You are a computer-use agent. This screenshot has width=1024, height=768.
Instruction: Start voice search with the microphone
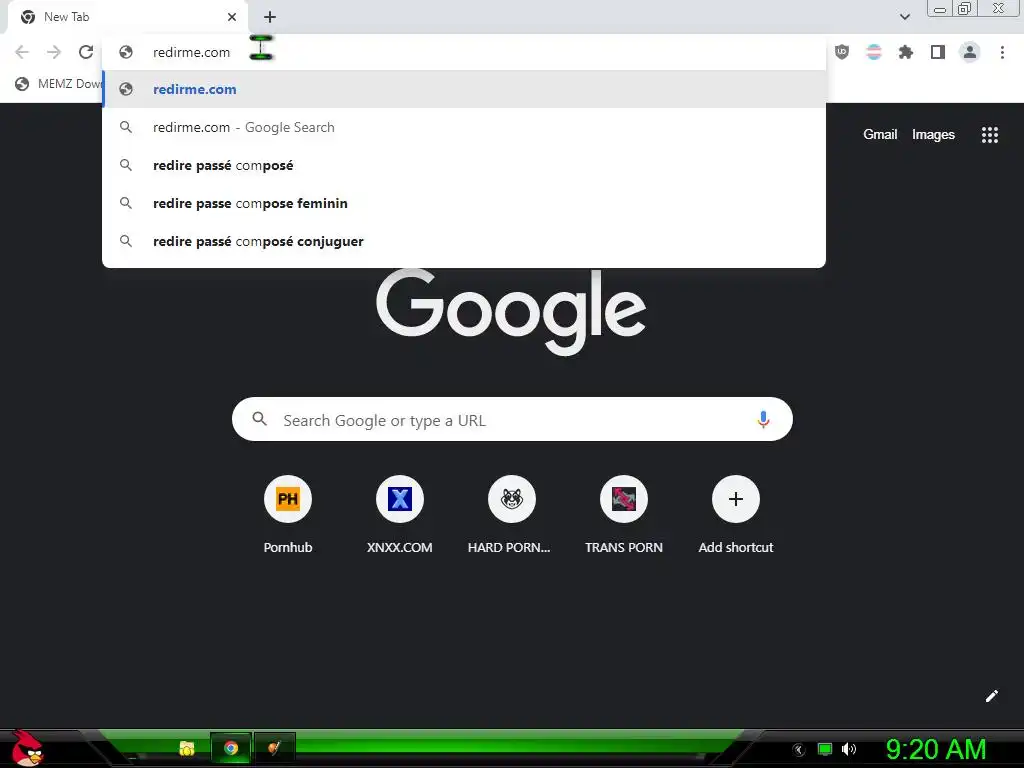pos(763,419)
